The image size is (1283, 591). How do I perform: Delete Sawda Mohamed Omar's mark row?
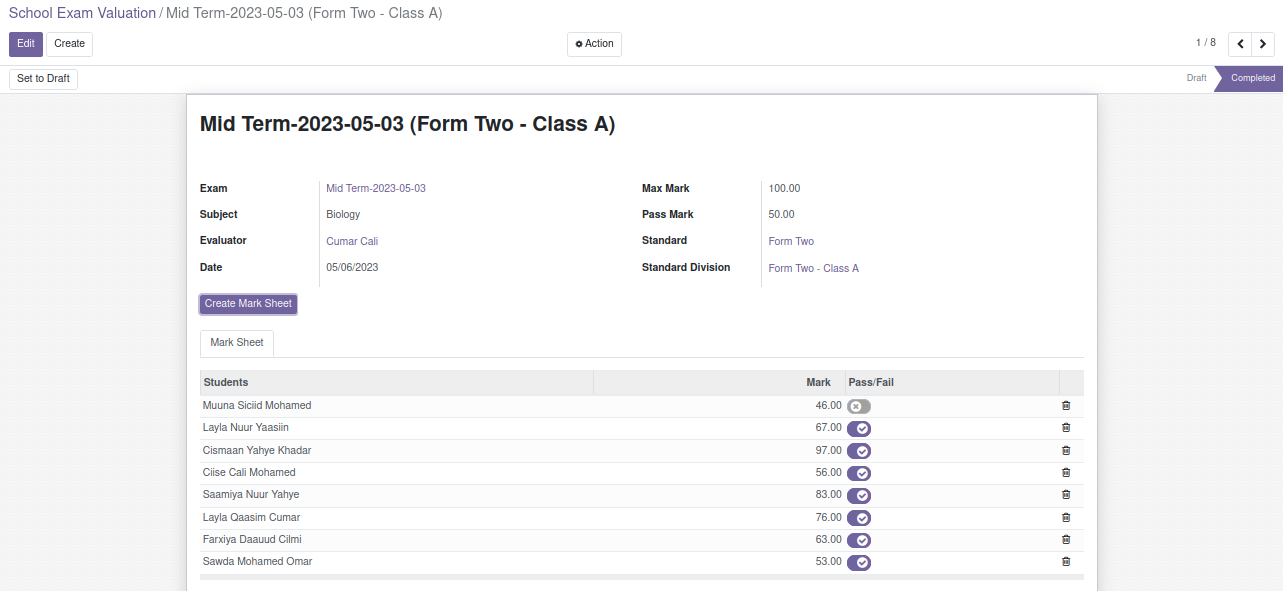coord(1065,562)
